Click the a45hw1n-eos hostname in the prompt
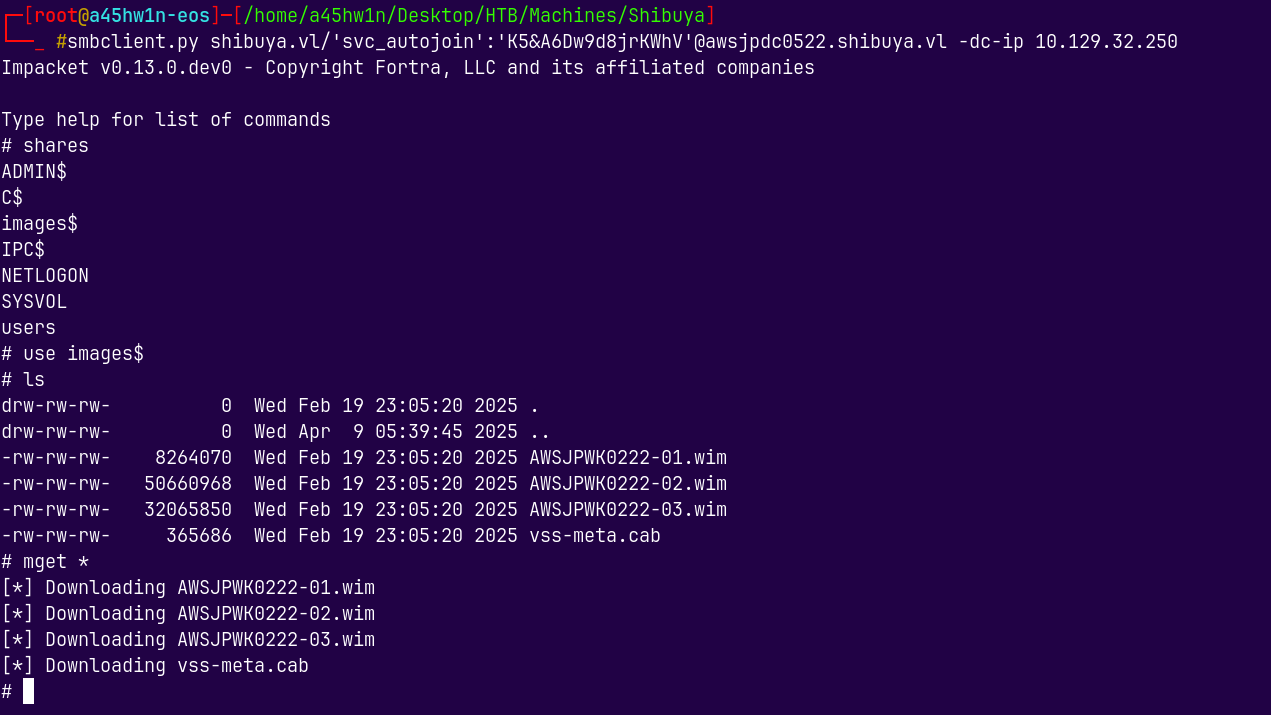The width and height of the screenshot is (1271, 715). (x=149, y=16)
